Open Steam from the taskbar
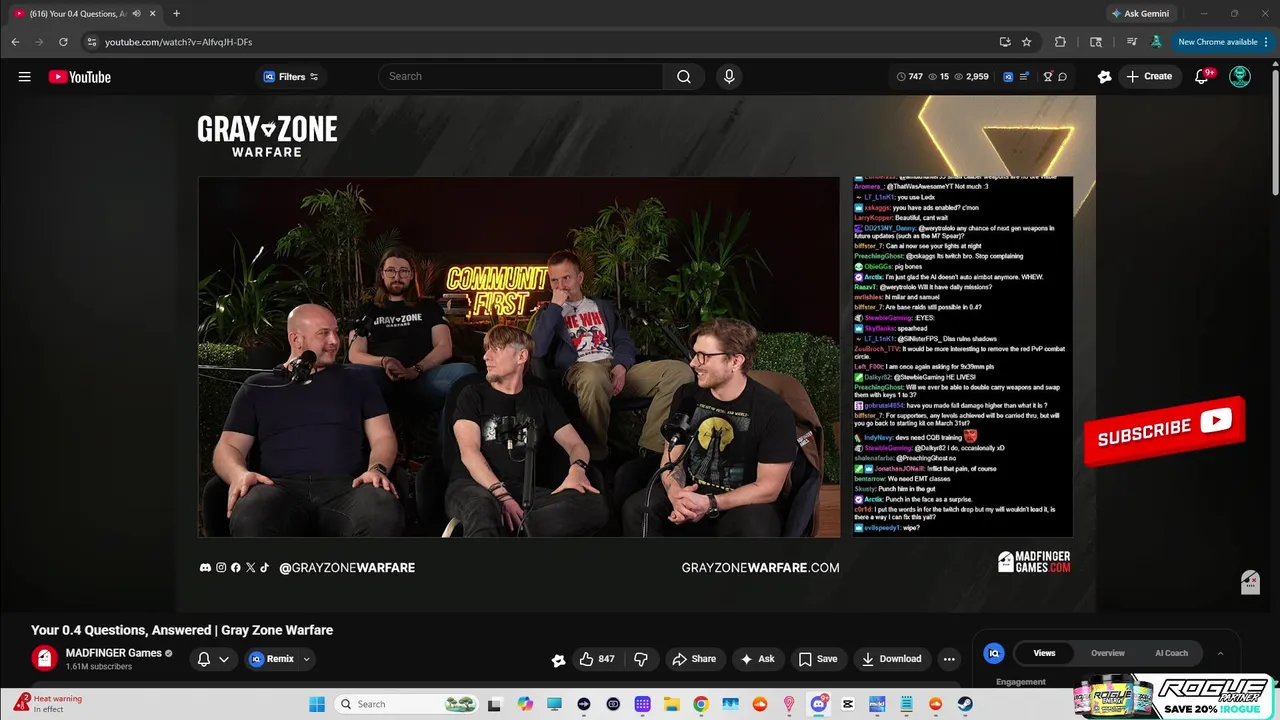This screenshot has height=720, width=1280. pos(965,704)
